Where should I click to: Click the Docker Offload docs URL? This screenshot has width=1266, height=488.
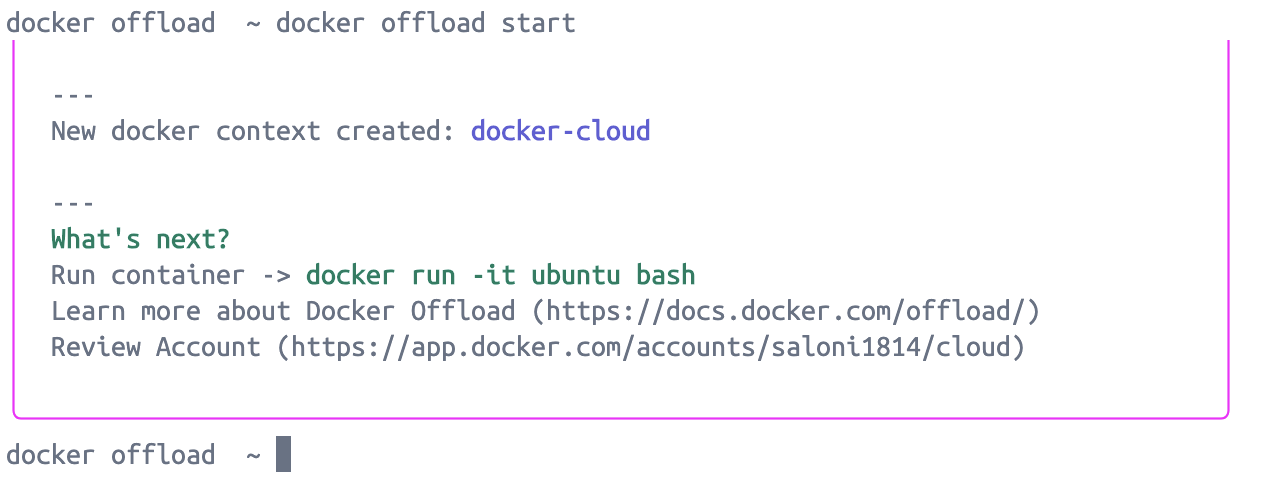786,311
